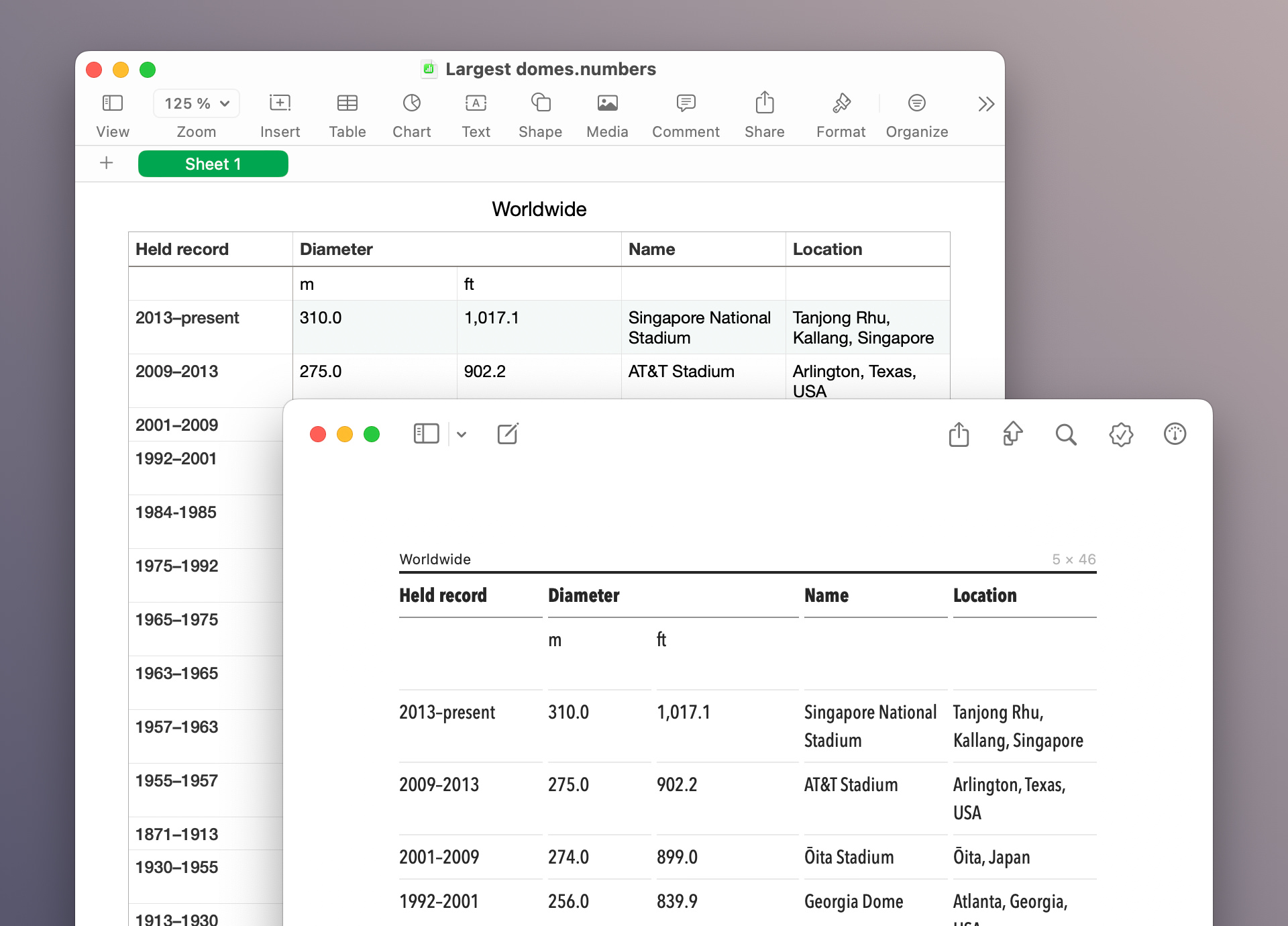Open the Chart picker in Numbers
Viewport: 1288px width, 926px height.
411,103
